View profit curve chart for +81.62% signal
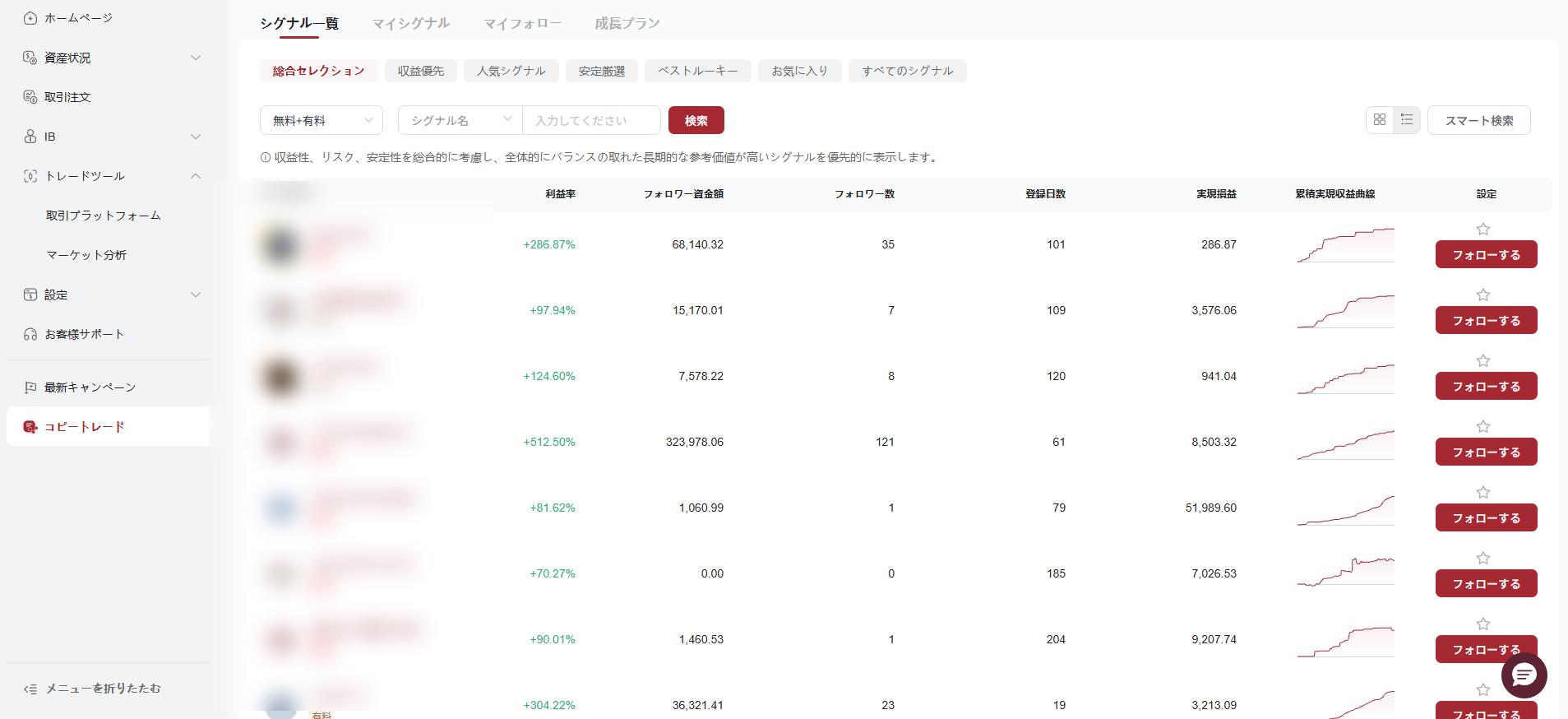Screen dimensions: 1568x719 point(1346,510)
